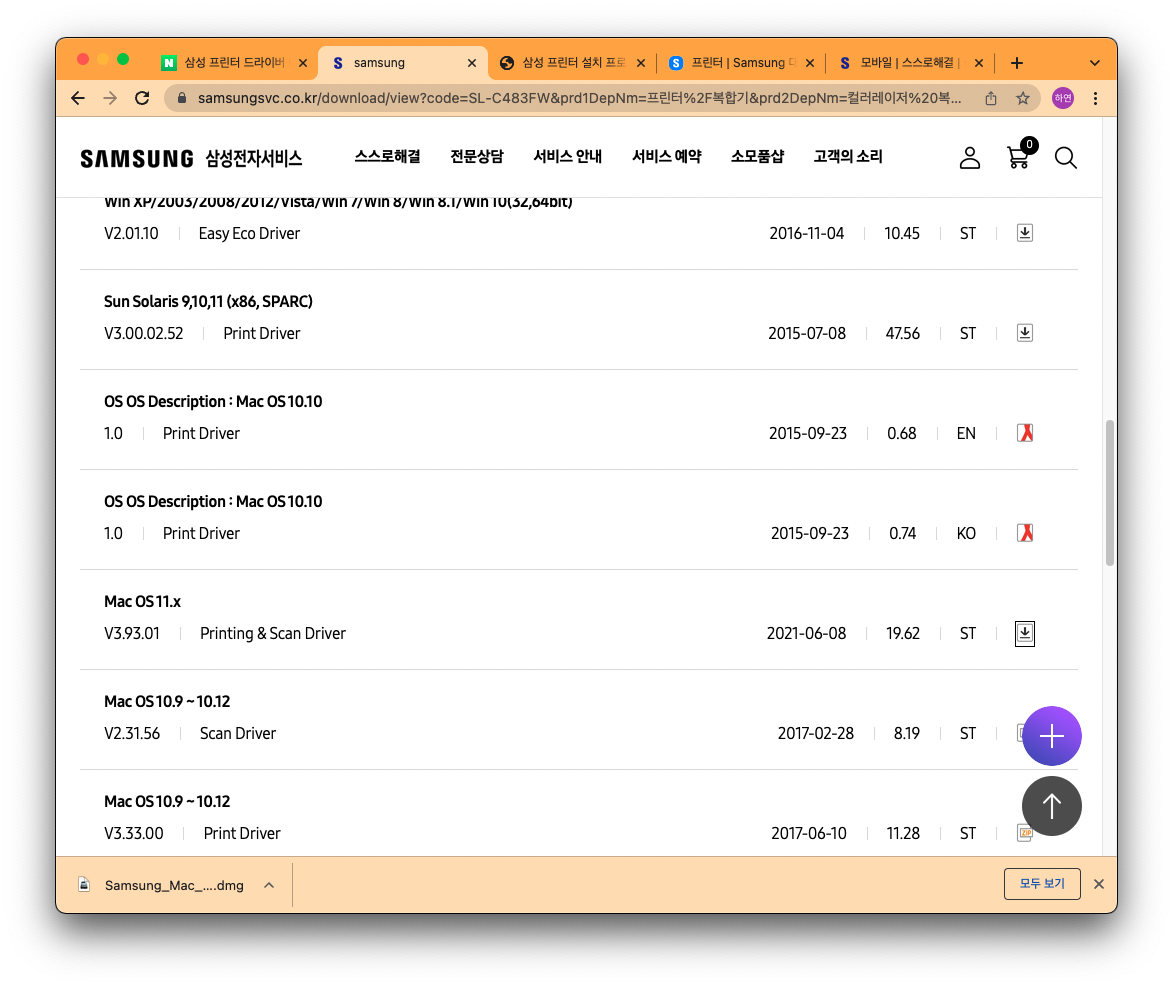Select the Easy Eco Driver label
Screen dimensions: 1173x987
click(249, 233)
